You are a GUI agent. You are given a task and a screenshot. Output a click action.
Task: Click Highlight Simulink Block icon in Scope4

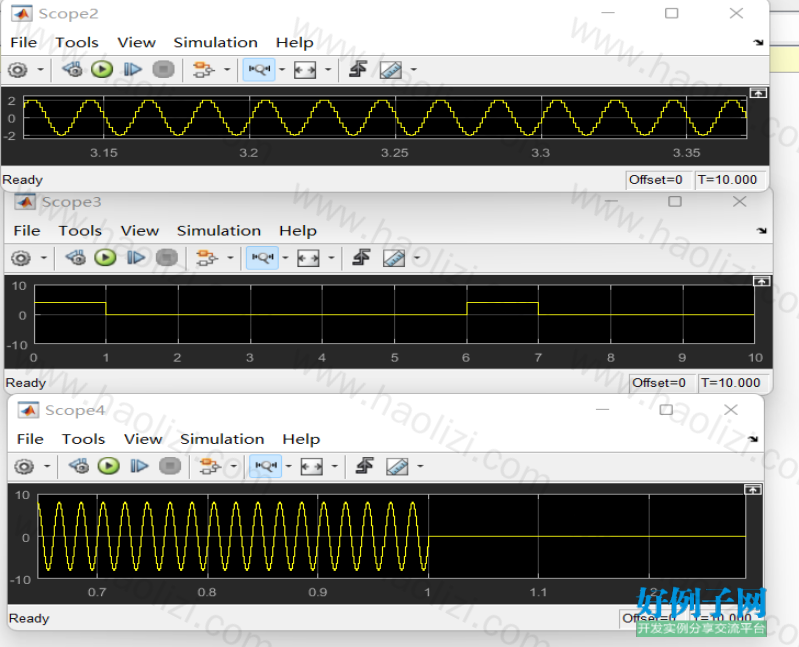click(x=210, y=466)
